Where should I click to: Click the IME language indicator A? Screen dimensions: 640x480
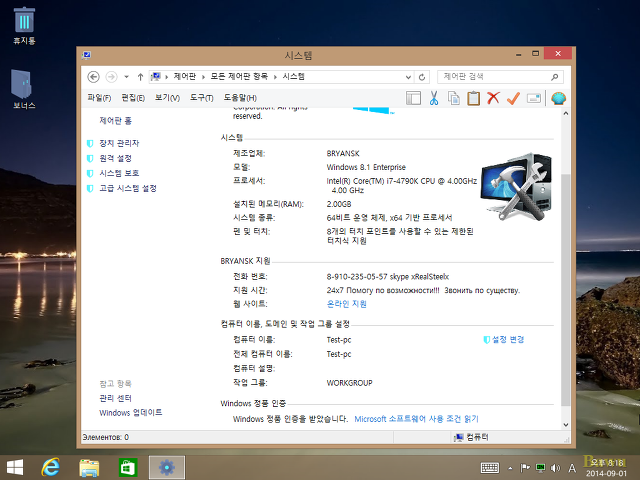[572, 468]
